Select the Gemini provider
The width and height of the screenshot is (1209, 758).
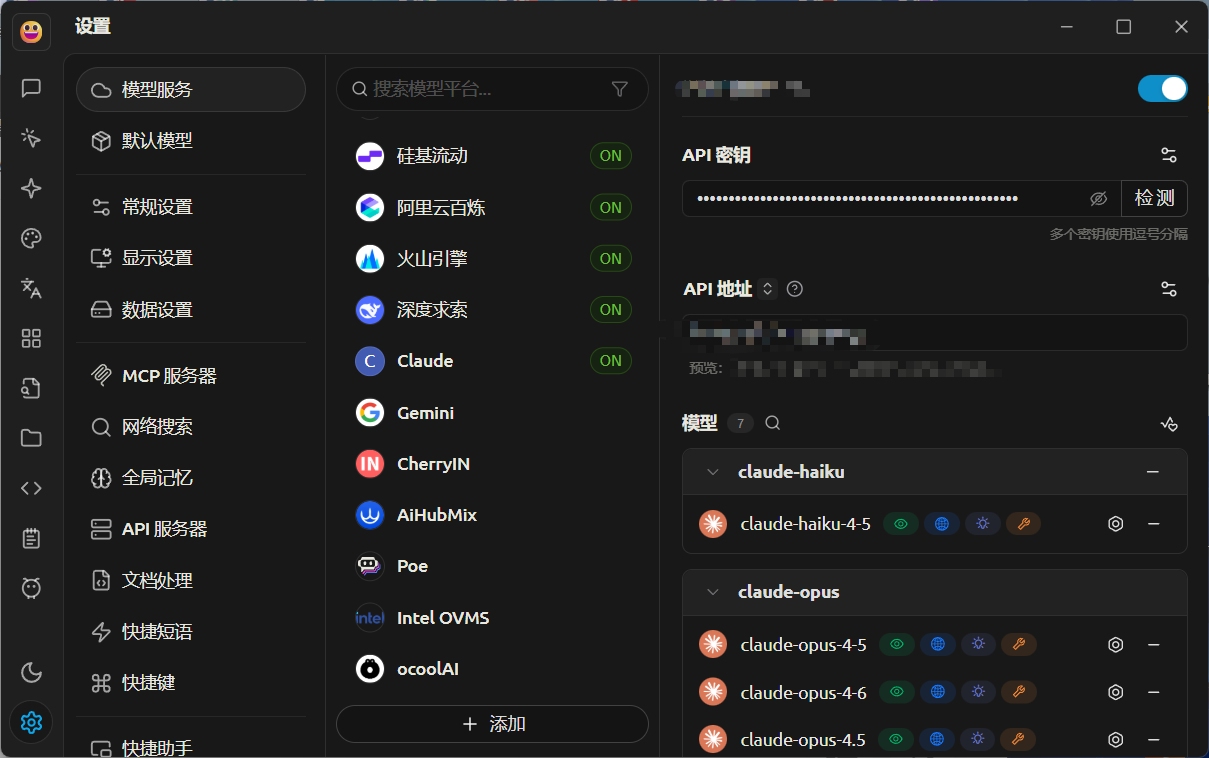pyautogui.click(x=492, y=413)
